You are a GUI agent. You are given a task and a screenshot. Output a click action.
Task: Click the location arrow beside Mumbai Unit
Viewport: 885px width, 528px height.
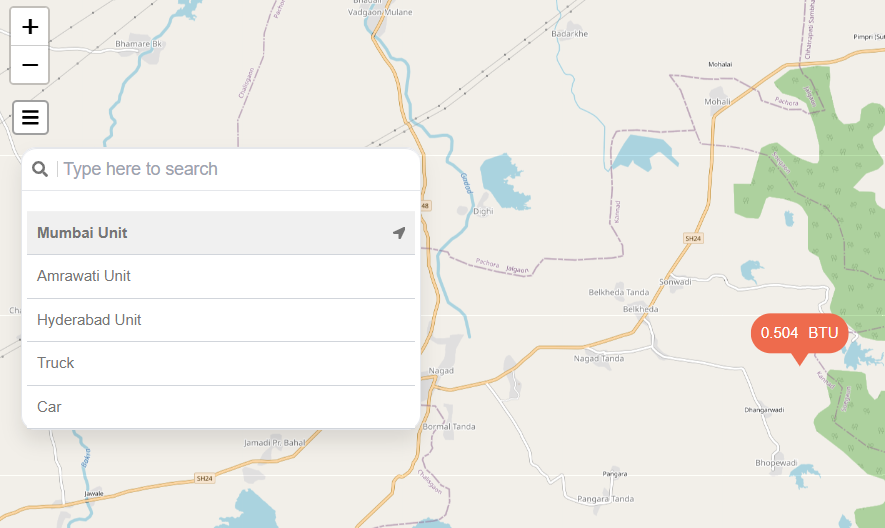pos(399,233)
